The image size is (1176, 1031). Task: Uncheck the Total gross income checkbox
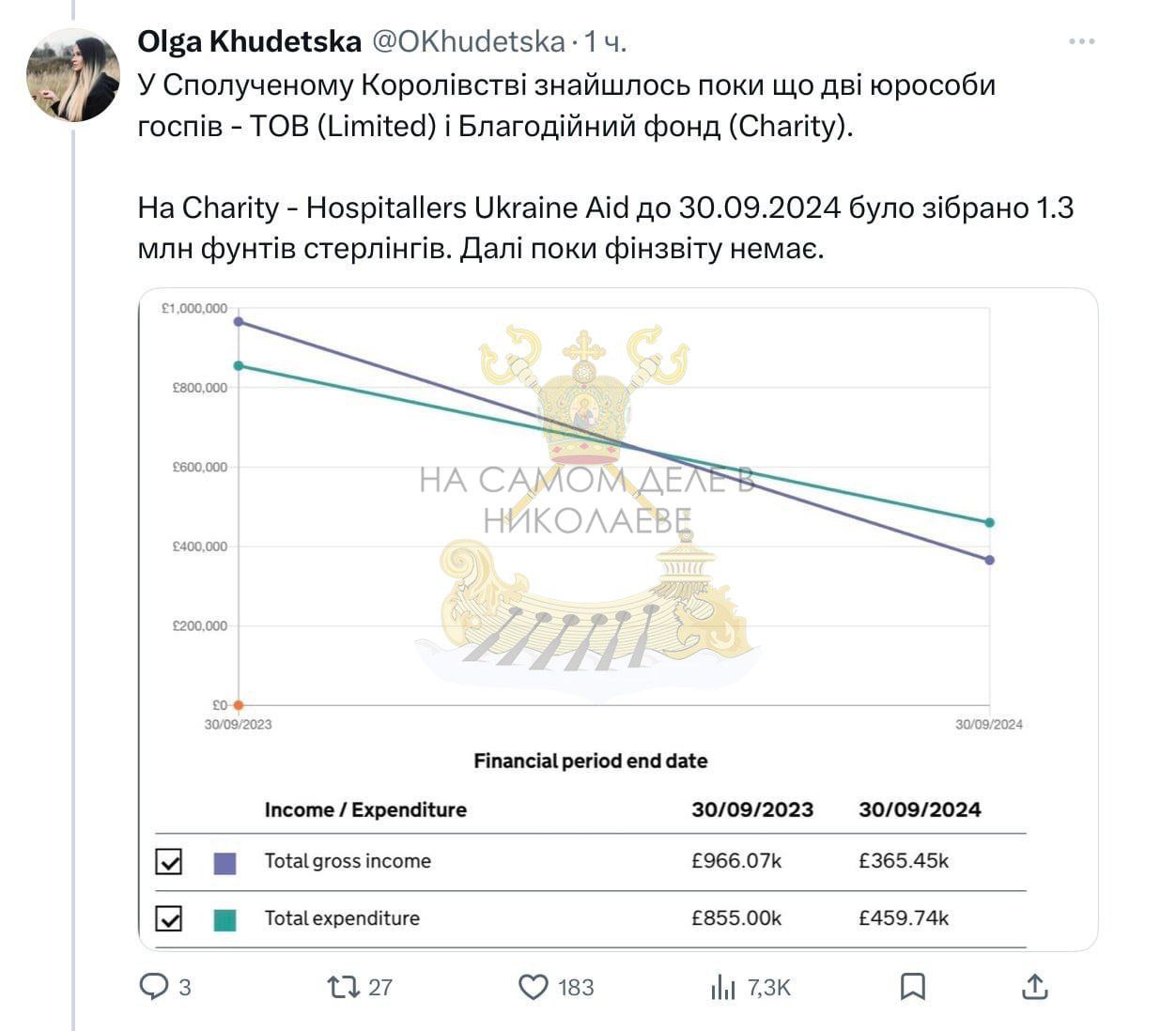pos(169,862)
